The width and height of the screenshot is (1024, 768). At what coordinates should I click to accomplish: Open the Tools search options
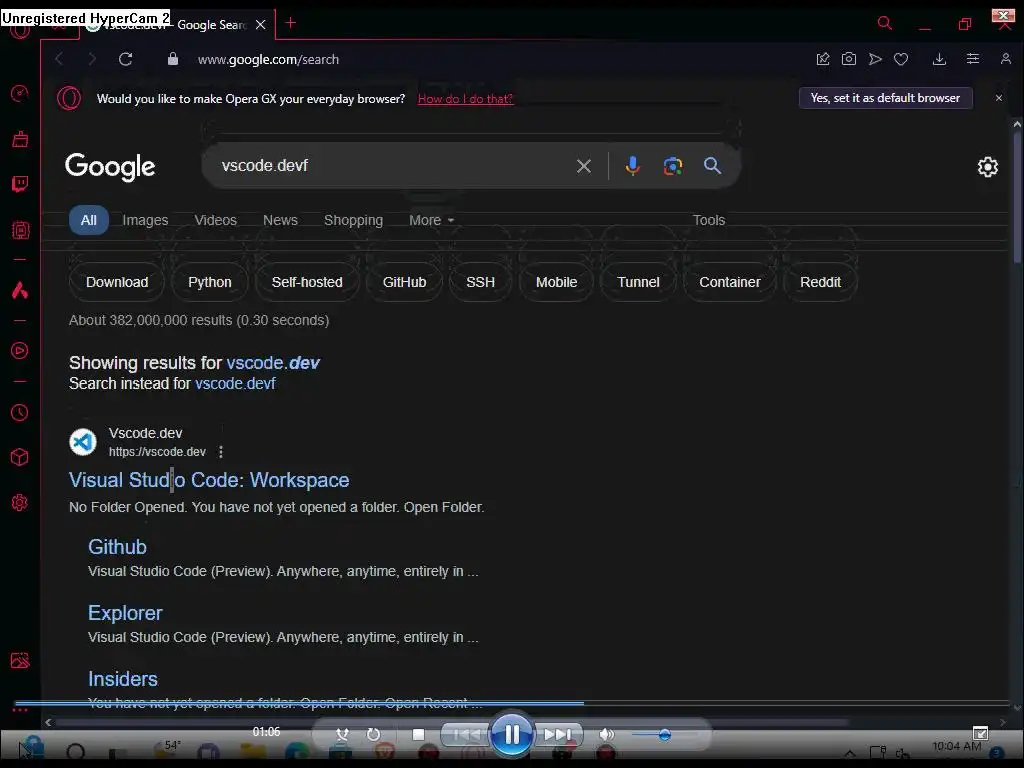click(x=709, y=221)
